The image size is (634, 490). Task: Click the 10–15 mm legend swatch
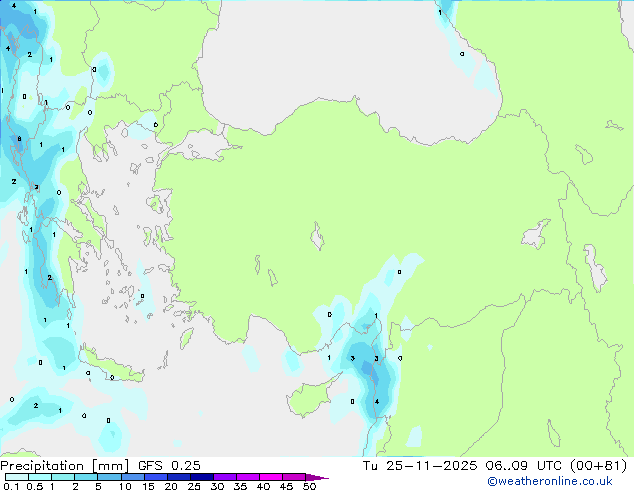point(133,477)
